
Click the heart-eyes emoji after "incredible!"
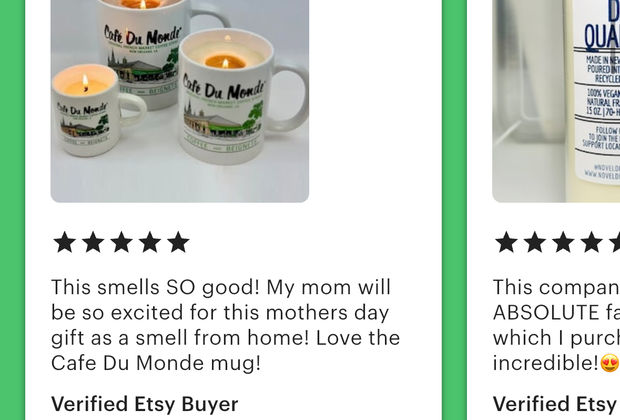point(609,363)
